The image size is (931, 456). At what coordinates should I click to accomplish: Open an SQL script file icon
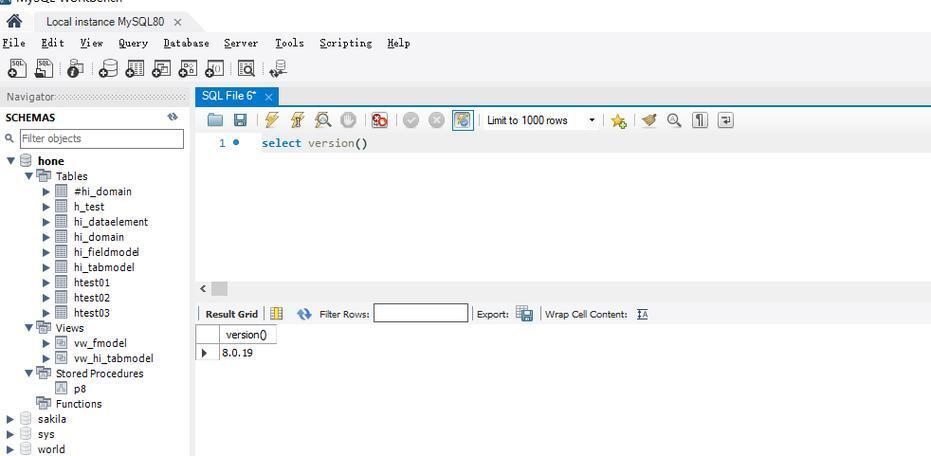pyautogui.click(x=44, y=68)
